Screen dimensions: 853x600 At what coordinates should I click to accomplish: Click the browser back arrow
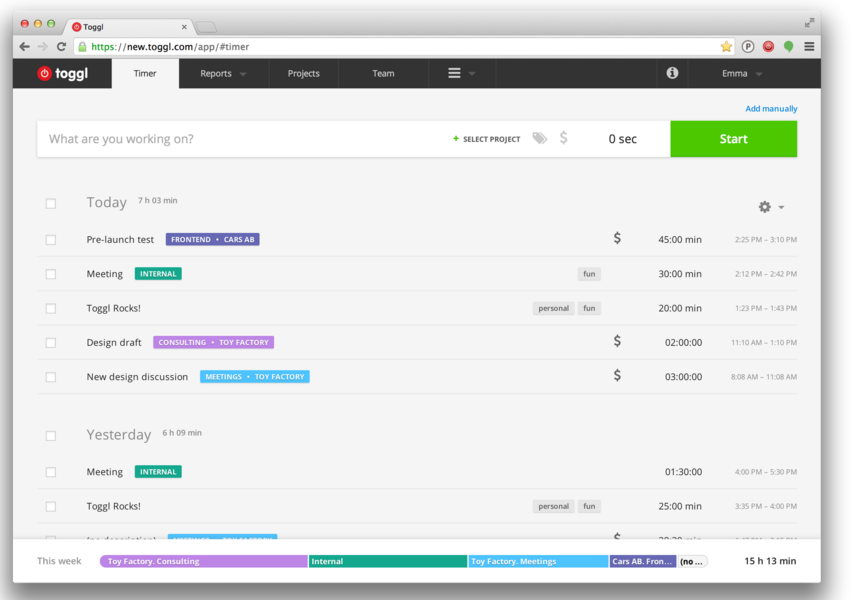[x=24, y=47]
